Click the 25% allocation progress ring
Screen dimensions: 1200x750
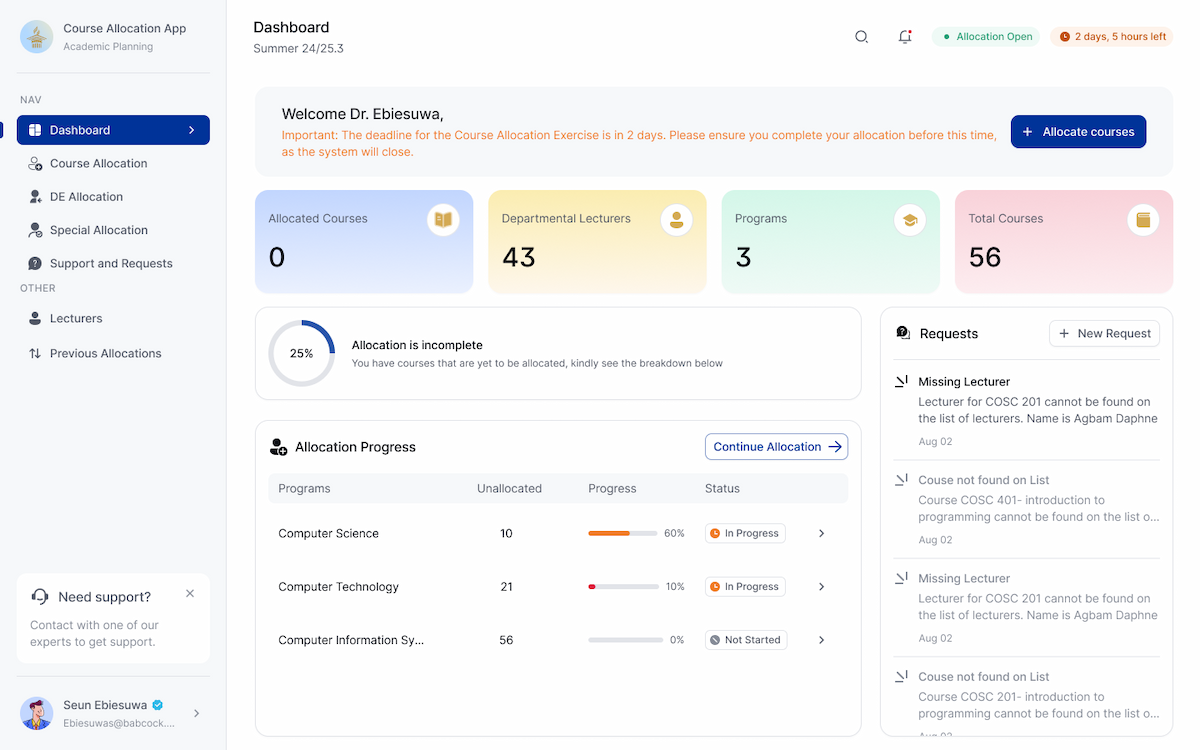click(x=301, y=353)
